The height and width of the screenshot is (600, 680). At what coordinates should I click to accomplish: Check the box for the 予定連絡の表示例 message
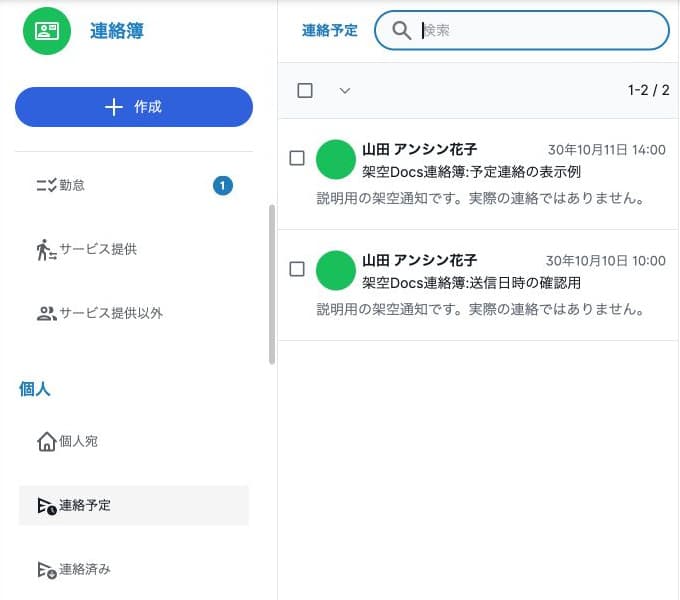(x=297, y=158)
